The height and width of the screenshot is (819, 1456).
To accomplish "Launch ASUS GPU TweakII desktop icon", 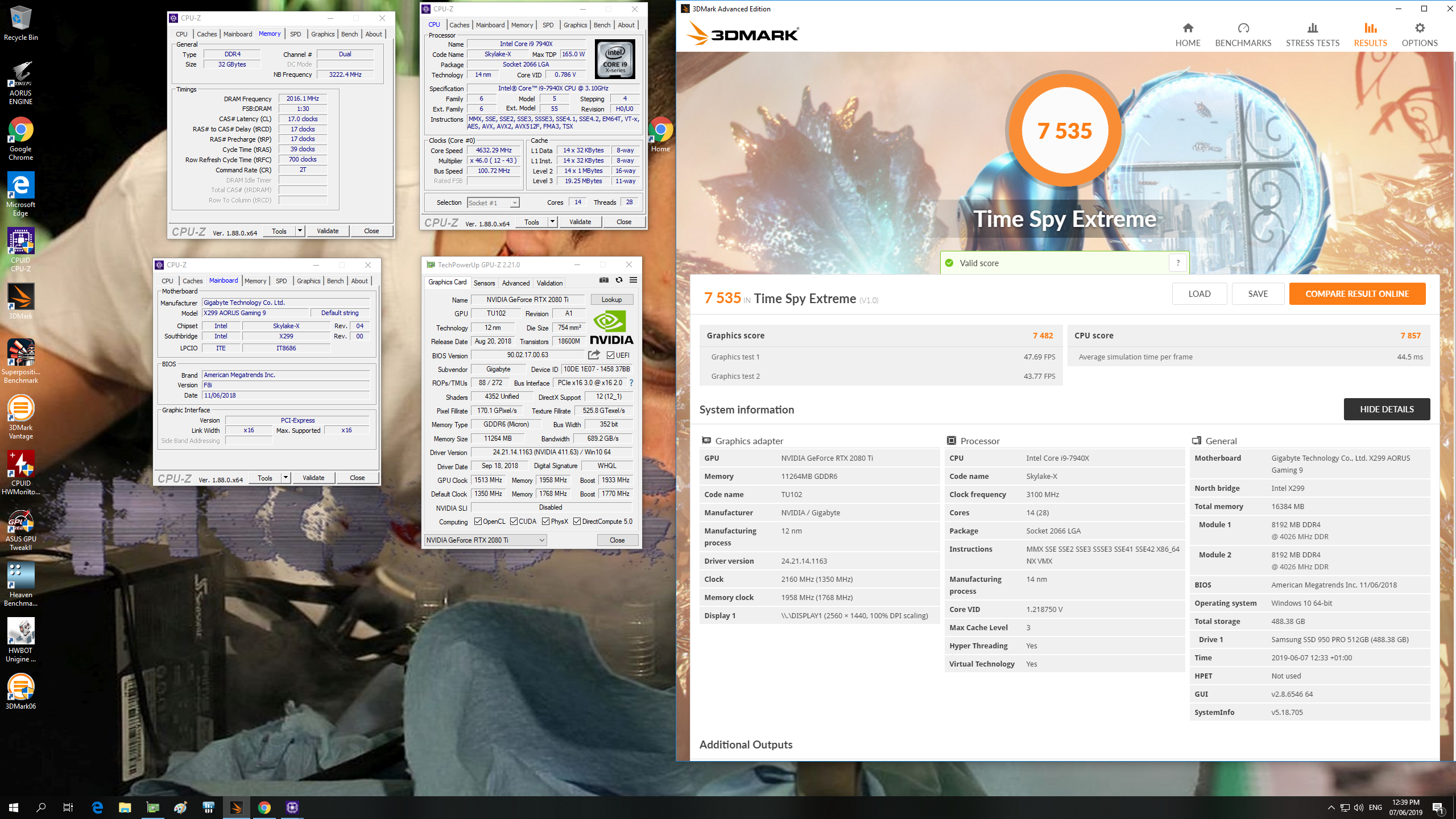I will click(x=20, y=529).
